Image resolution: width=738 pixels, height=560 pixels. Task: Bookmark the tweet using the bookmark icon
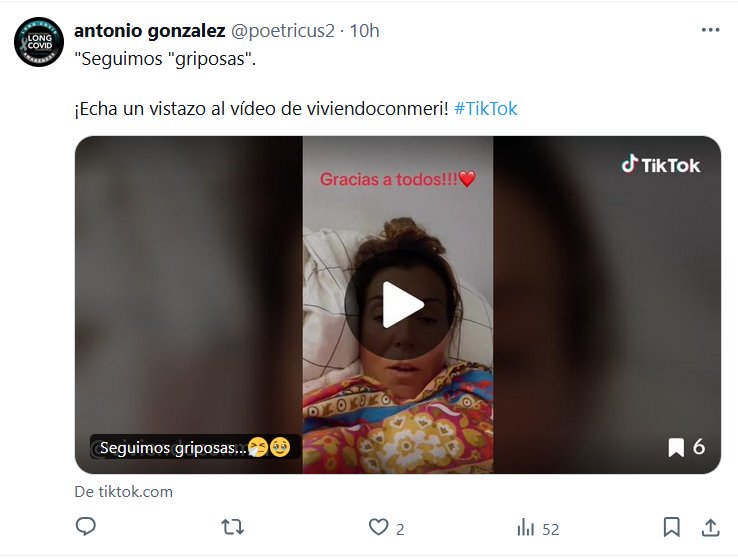click(672, 527)
